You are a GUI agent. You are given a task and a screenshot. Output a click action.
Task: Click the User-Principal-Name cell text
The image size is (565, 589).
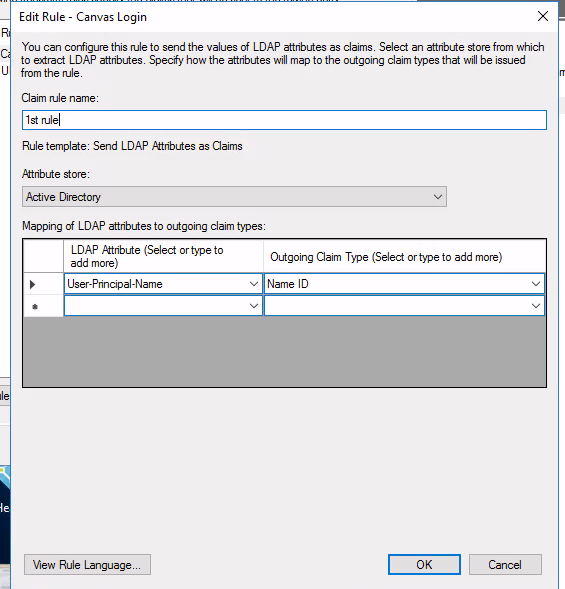(x=115, y=284)
